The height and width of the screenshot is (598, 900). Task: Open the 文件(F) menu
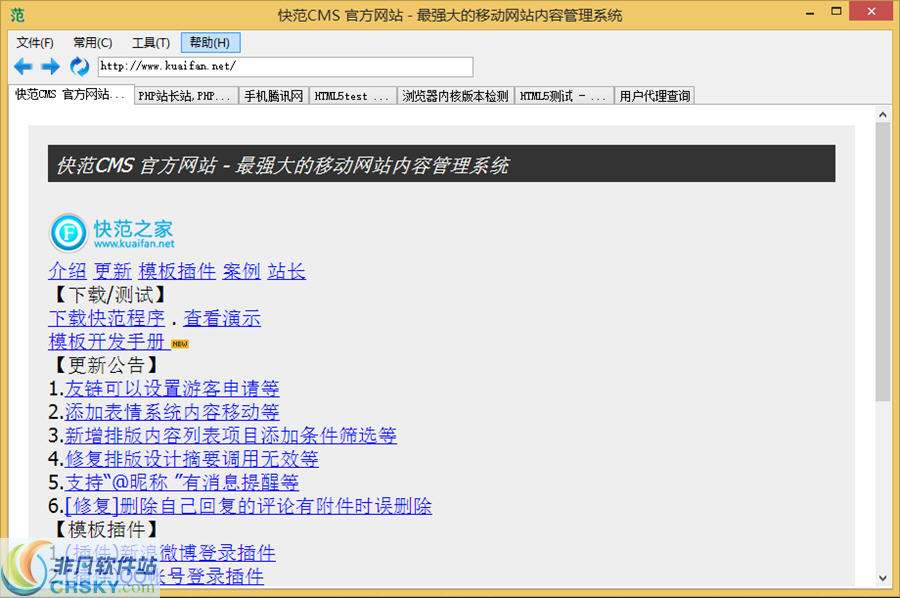(x=35, y=43)
